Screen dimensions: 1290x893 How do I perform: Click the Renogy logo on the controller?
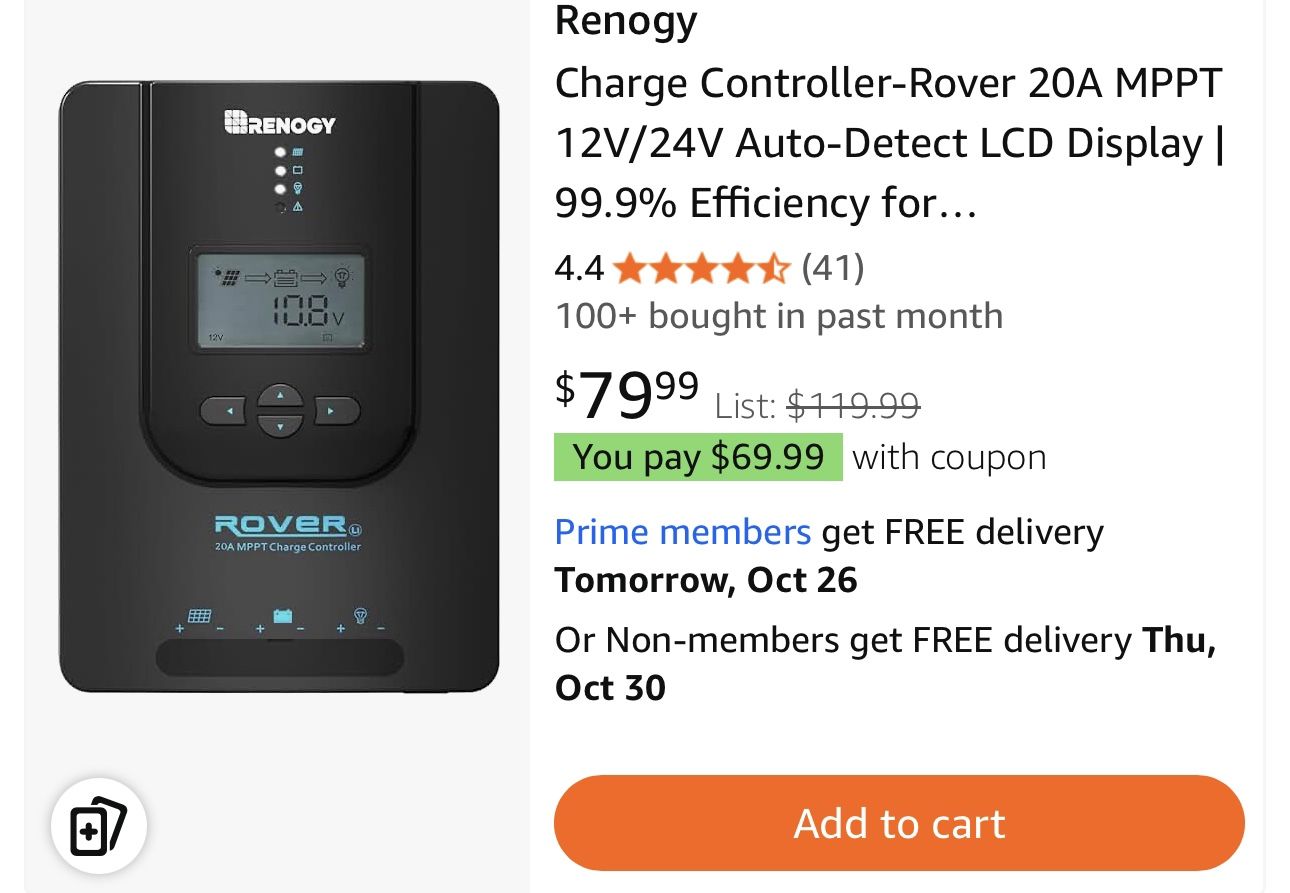279,125
